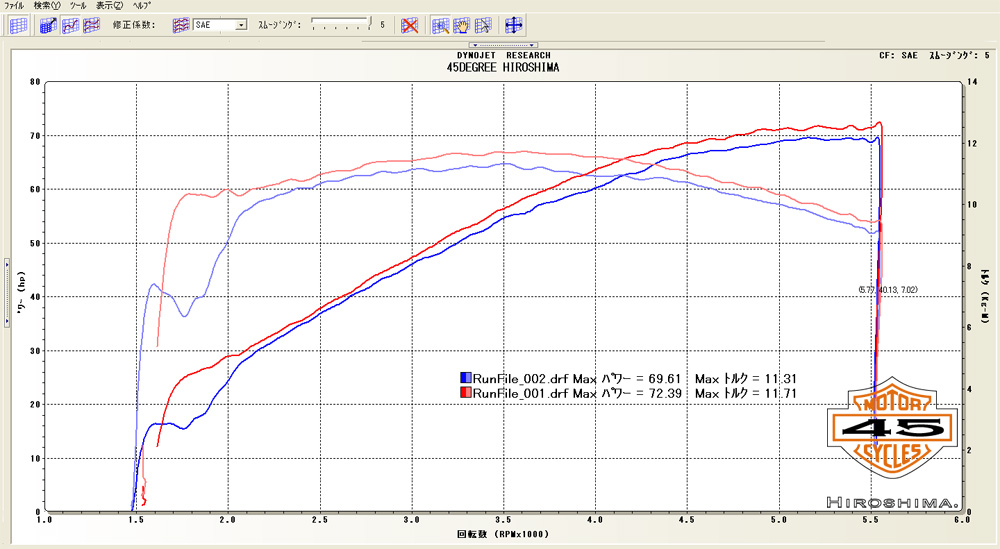Select the hand pan tool

(462, 25)
